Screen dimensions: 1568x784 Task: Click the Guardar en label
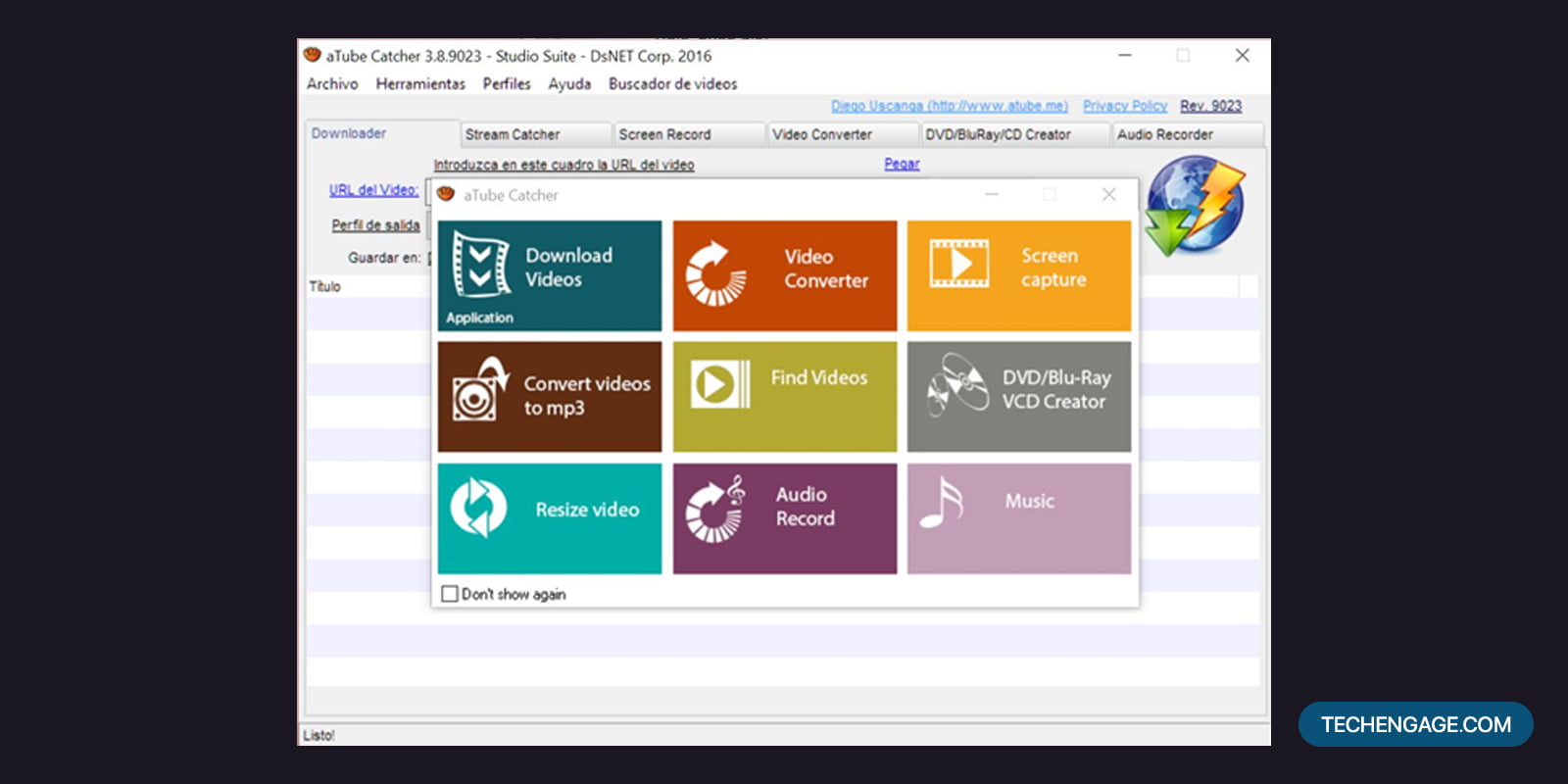click(384, 258)
